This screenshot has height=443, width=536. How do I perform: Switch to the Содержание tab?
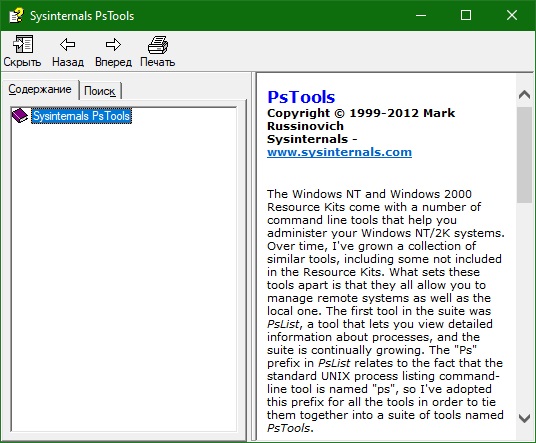40,89
